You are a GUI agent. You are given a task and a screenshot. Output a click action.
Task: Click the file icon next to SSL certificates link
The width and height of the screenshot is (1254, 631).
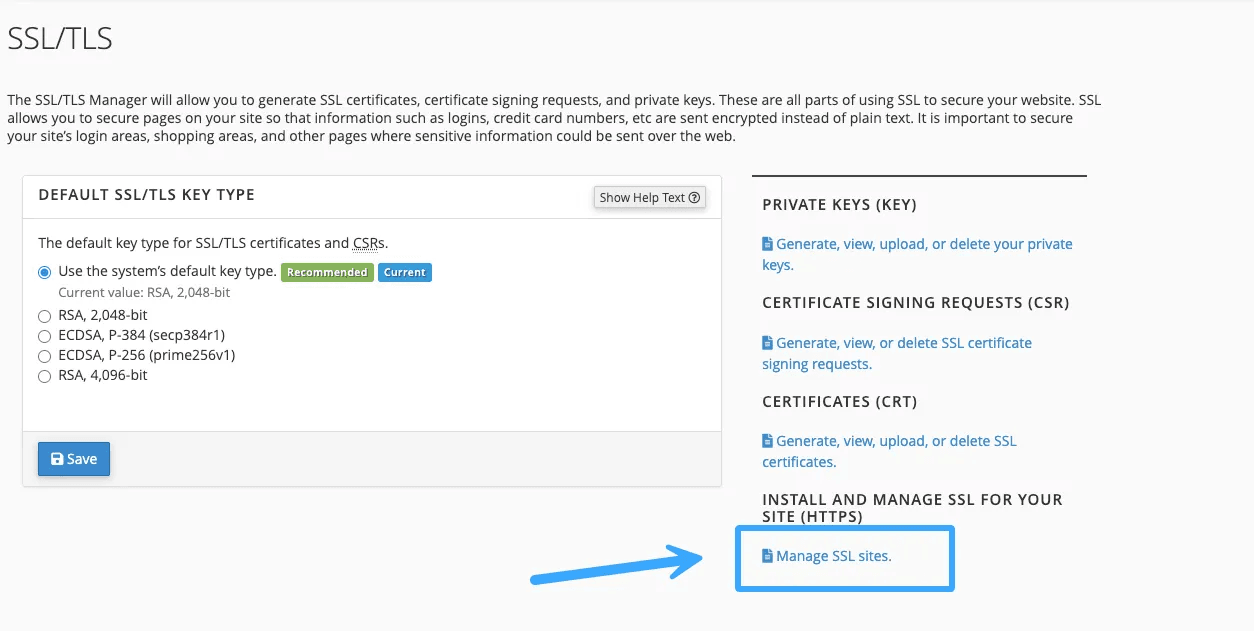(767, 440)
